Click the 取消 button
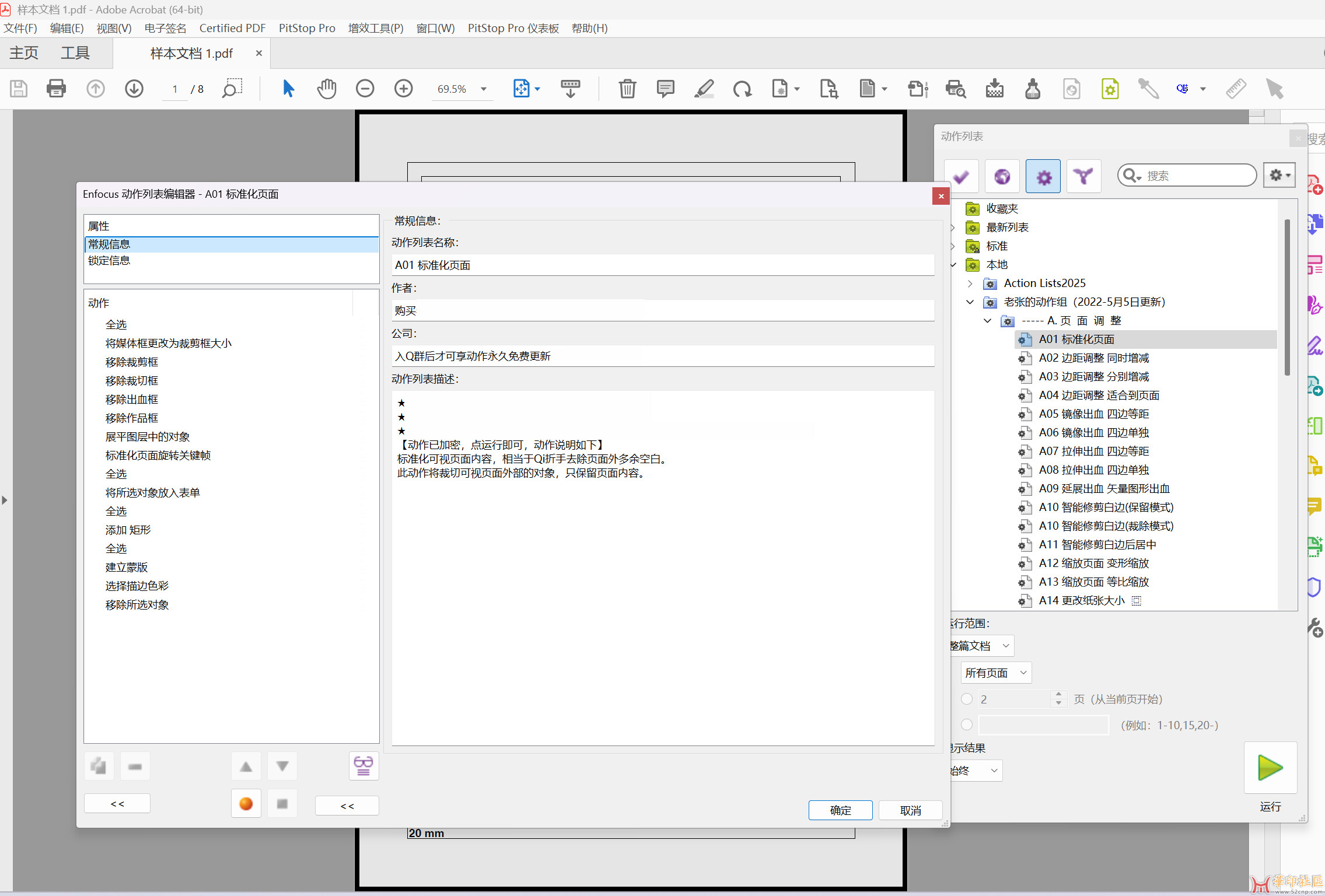The height and width of the screenshot is (896, 1325). click(x=910, y=810)
